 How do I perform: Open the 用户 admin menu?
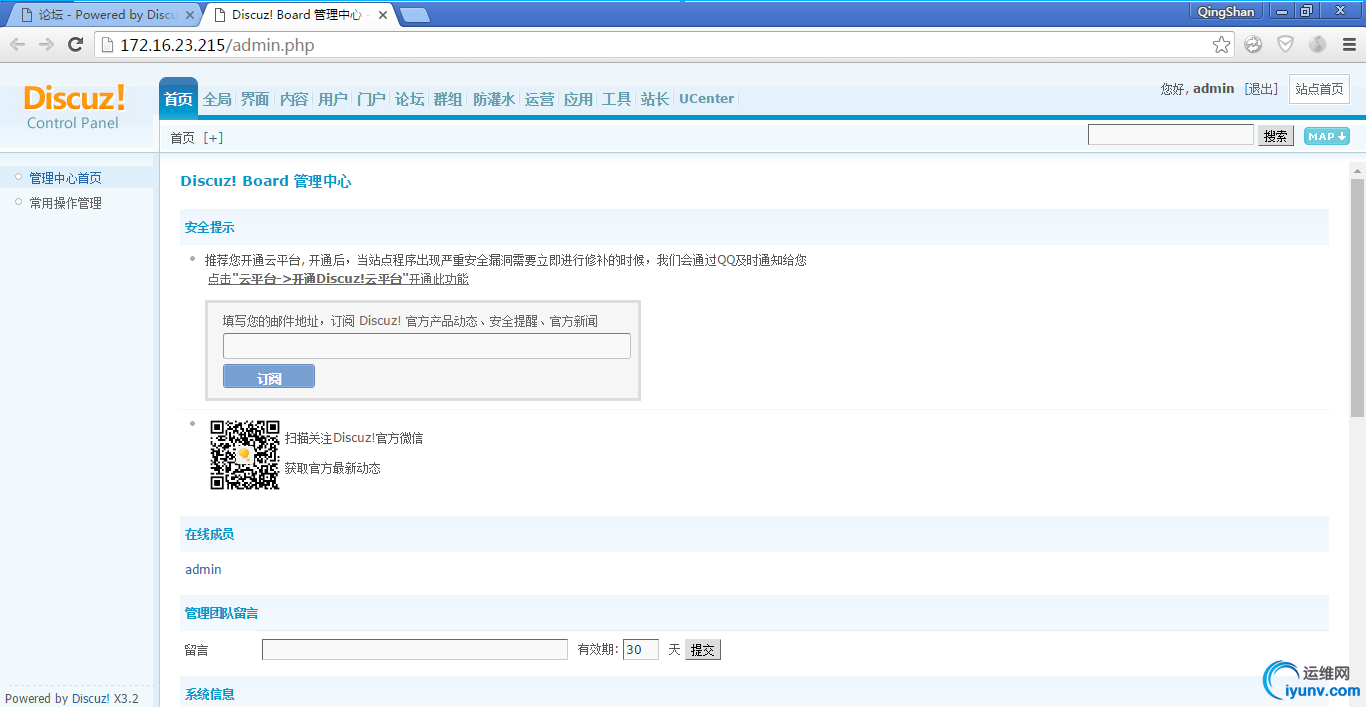point(333,99)
